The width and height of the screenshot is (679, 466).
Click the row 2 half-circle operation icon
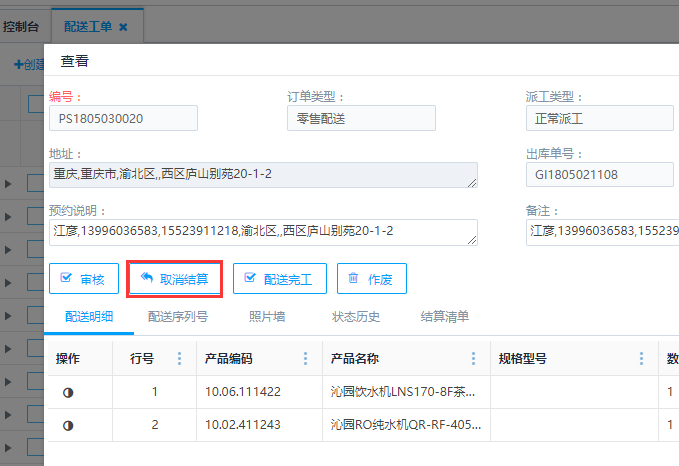68,425
